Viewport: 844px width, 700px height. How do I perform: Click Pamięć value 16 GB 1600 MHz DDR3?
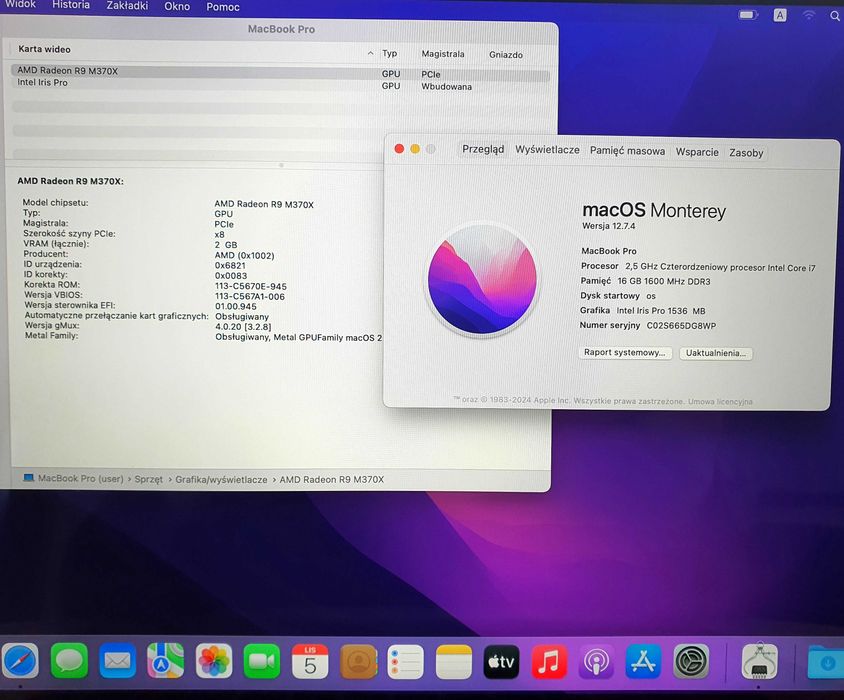(x=664, y=282)
